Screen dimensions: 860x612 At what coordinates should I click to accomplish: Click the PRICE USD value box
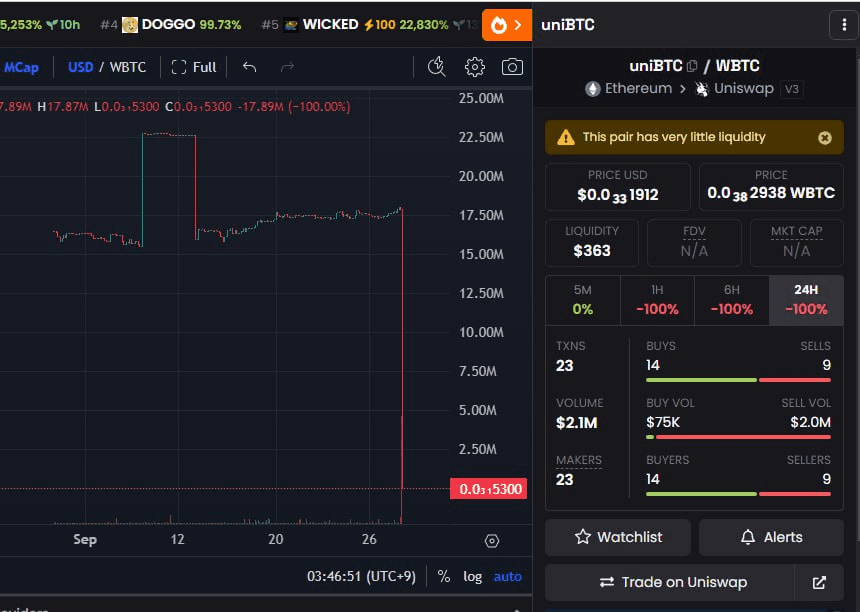pos(618,187)
